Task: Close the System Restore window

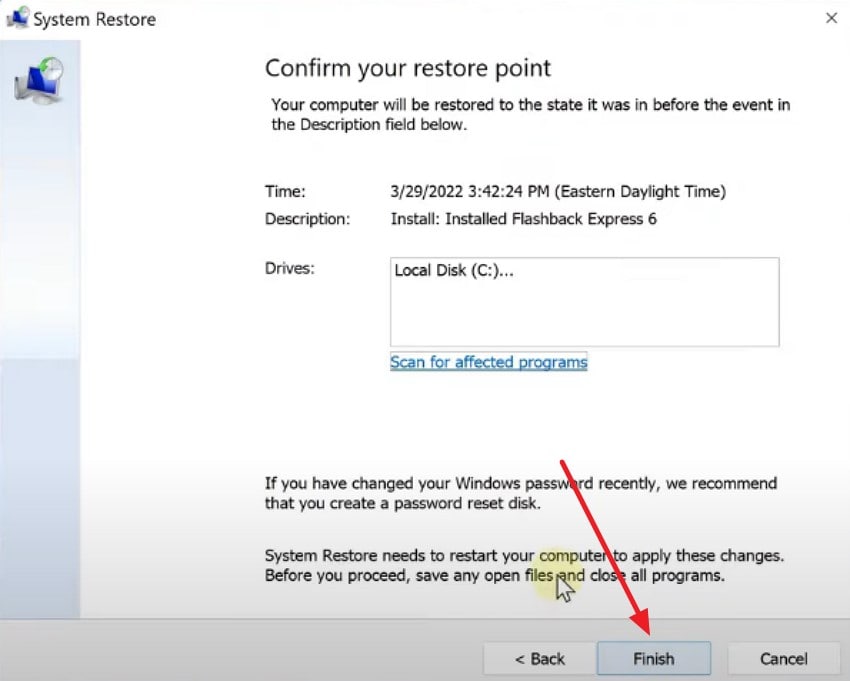Action: (x=831, y=18)
